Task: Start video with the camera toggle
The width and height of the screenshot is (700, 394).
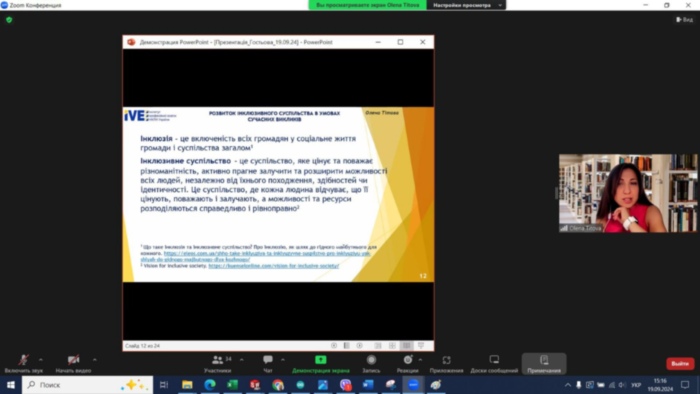Action: (73, 360)
